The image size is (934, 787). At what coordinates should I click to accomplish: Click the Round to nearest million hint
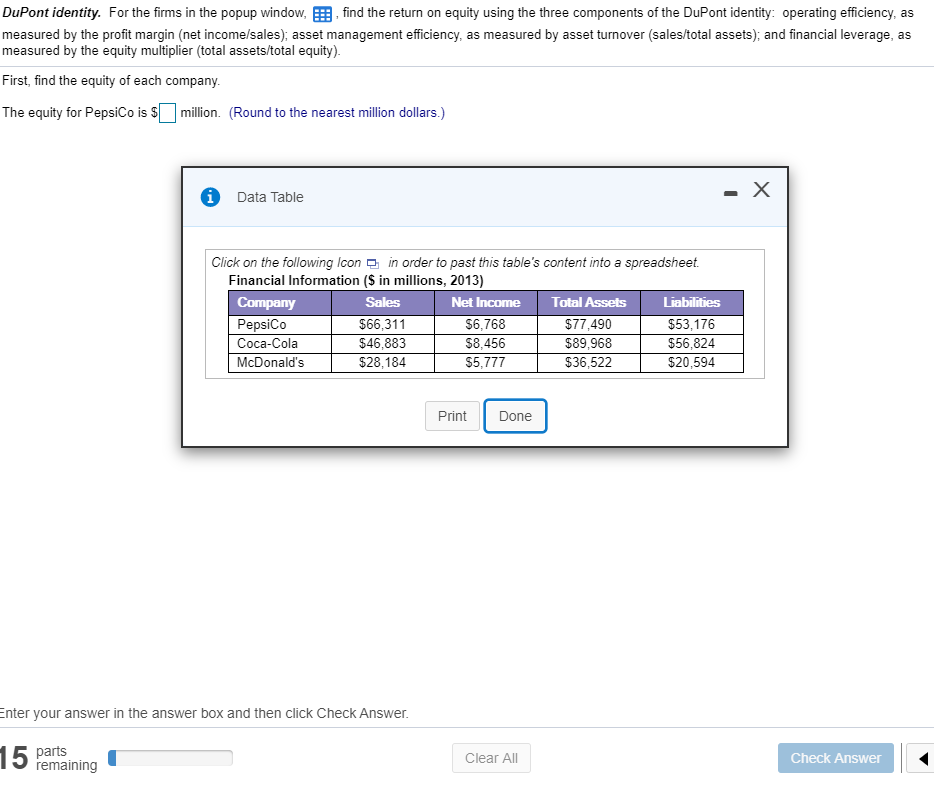tap(337, 113)
